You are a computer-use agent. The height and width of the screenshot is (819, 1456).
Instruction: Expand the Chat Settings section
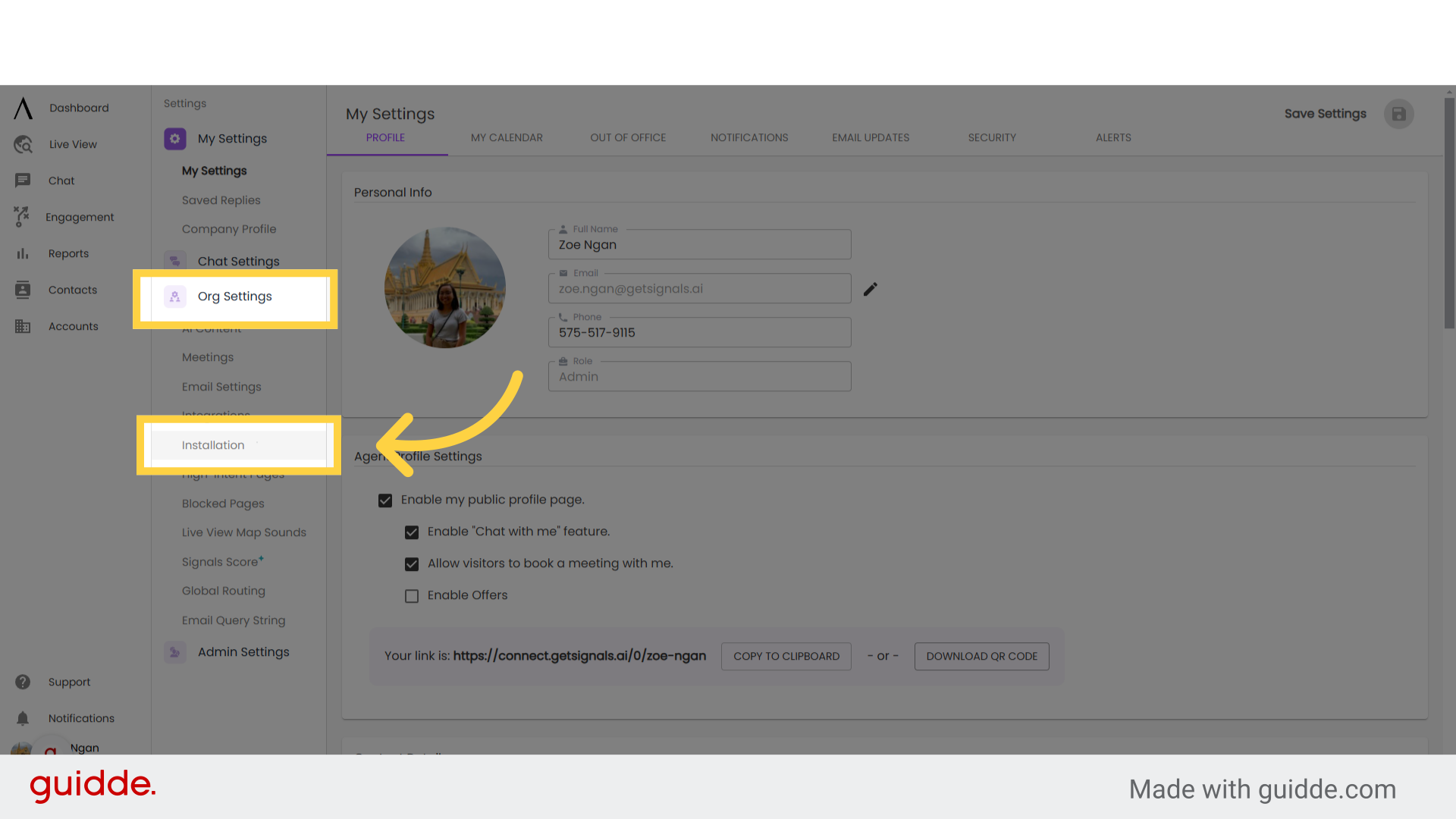pyautogui.click(x=239, y=262)
